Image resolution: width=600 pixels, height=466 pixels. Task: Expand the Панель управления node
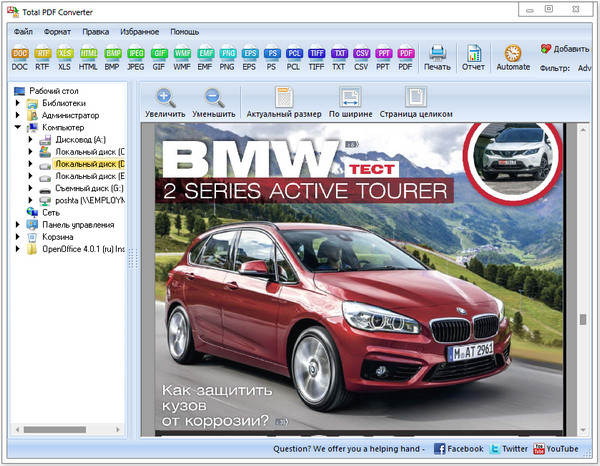click(x=18, y=225)
